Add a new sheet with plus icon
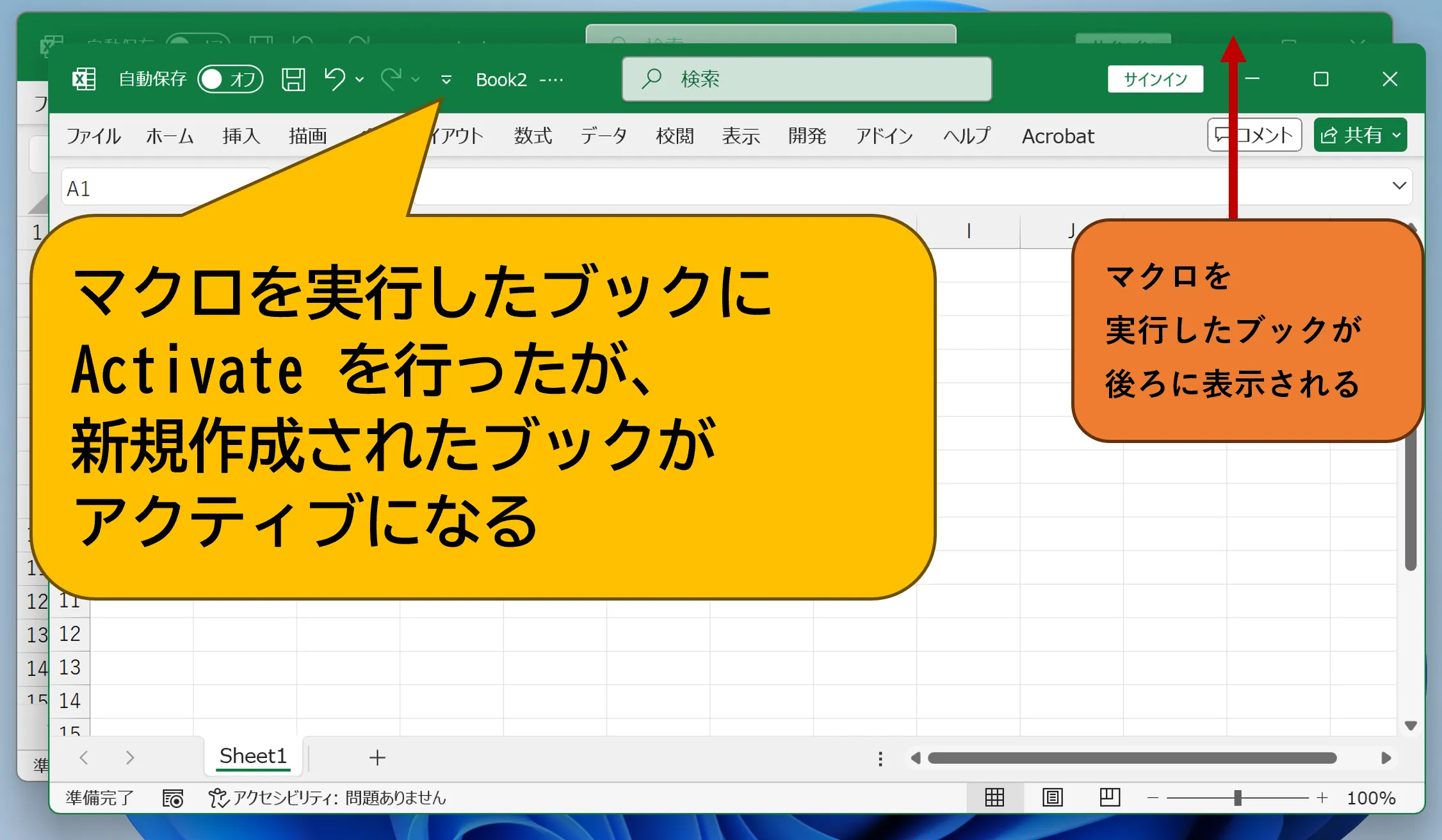Image resolution: width=1442 pixels, height=840 pixels. click(377, 758)
